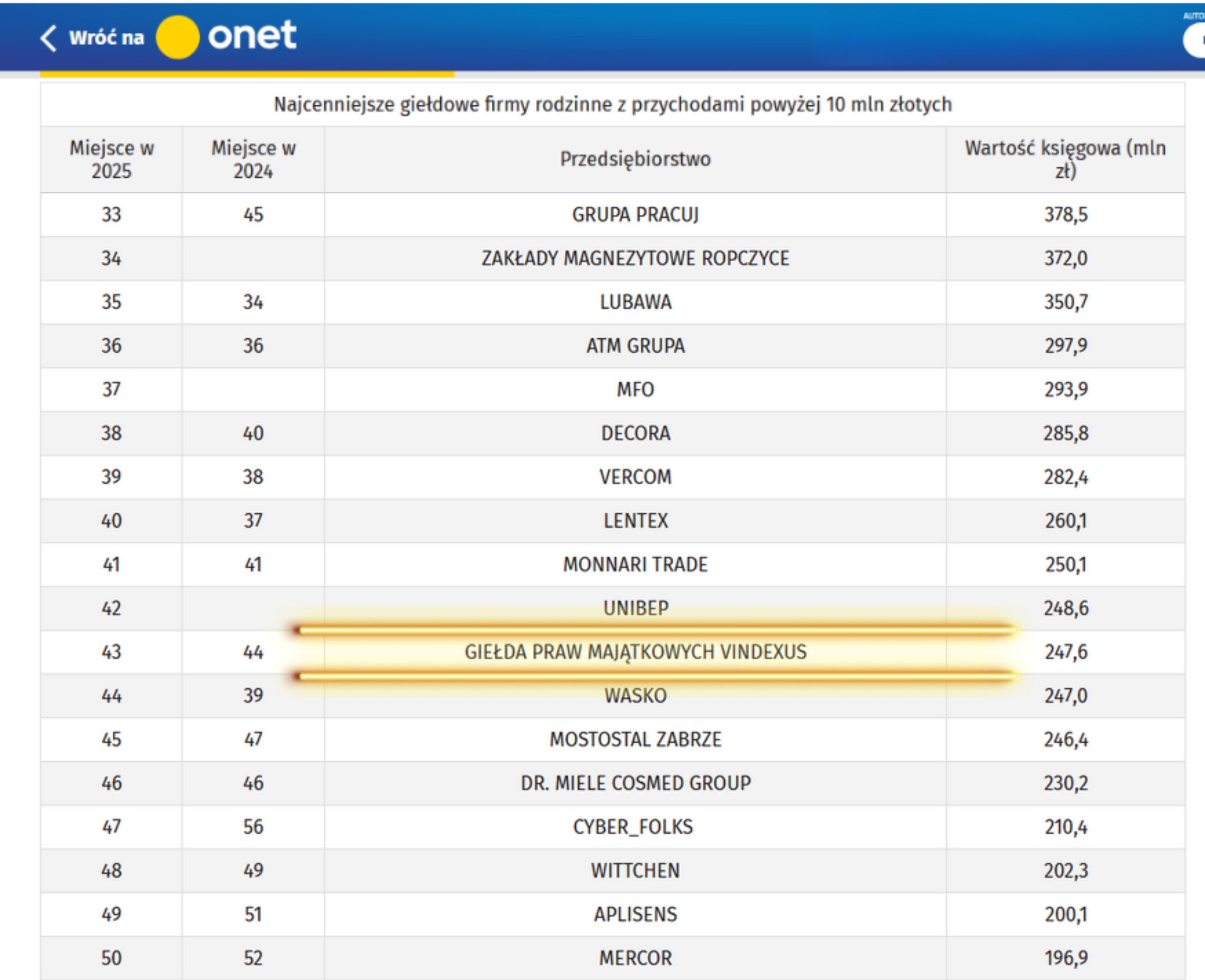The height and width of the screenshot is (980, 1205).
Task: Select the UNIBEP company cell
Action: click(x=635, y=608)
